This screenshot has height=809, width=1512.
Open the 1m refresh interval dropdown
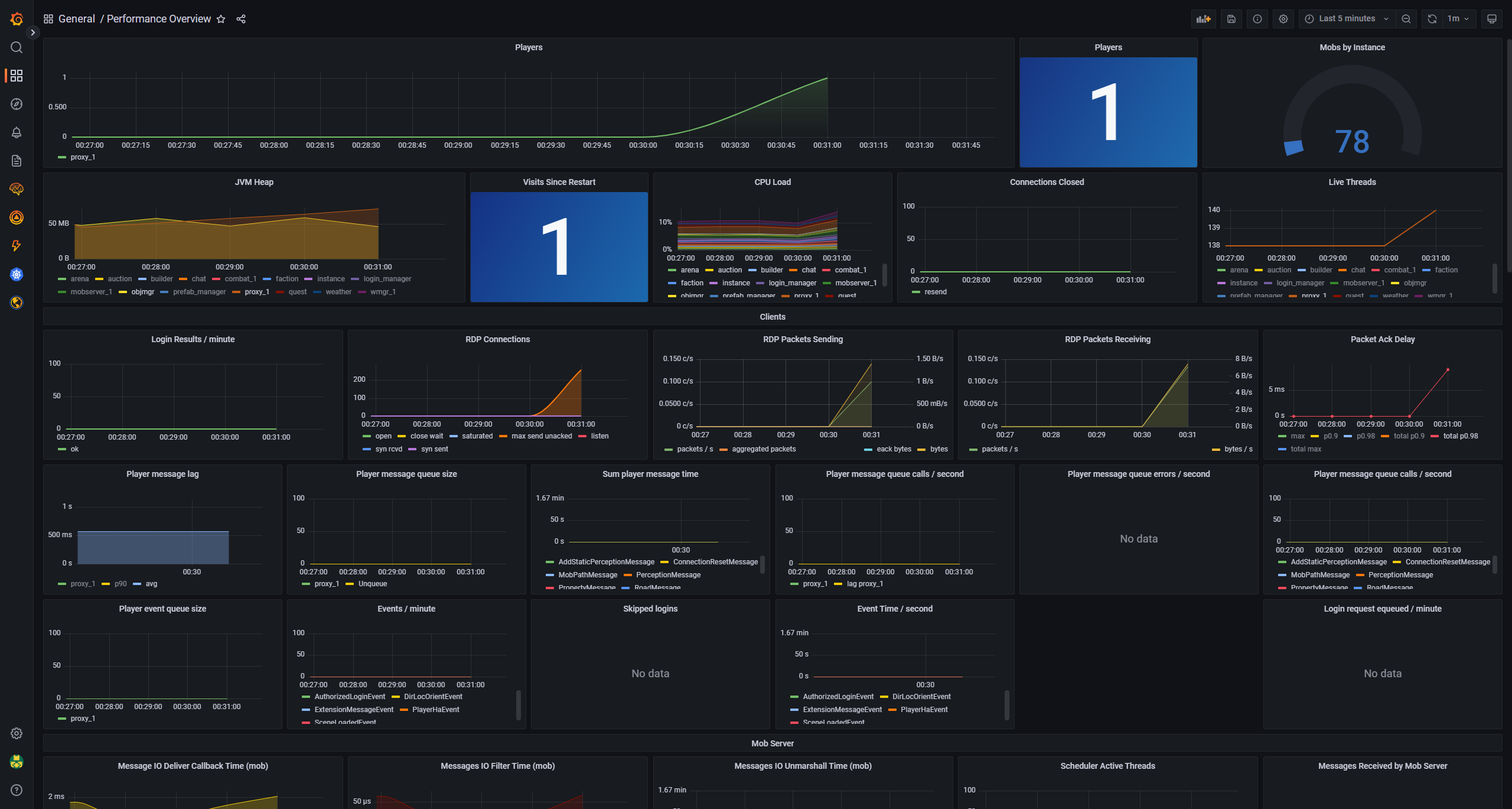(1458, 19)
